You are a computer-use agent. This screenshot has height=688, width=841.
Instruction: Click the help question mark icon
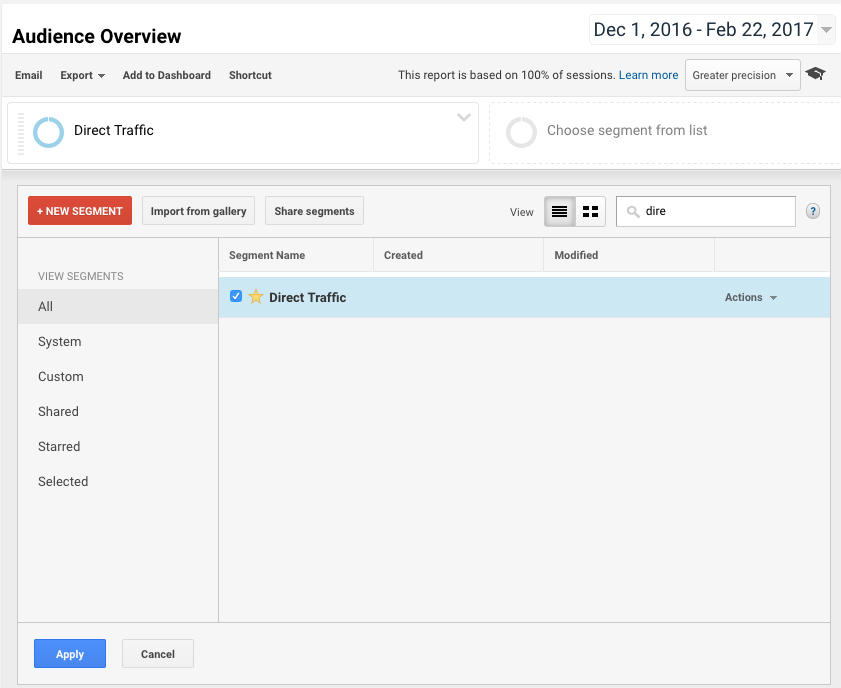pyautogui.click(x=813, y=211)
